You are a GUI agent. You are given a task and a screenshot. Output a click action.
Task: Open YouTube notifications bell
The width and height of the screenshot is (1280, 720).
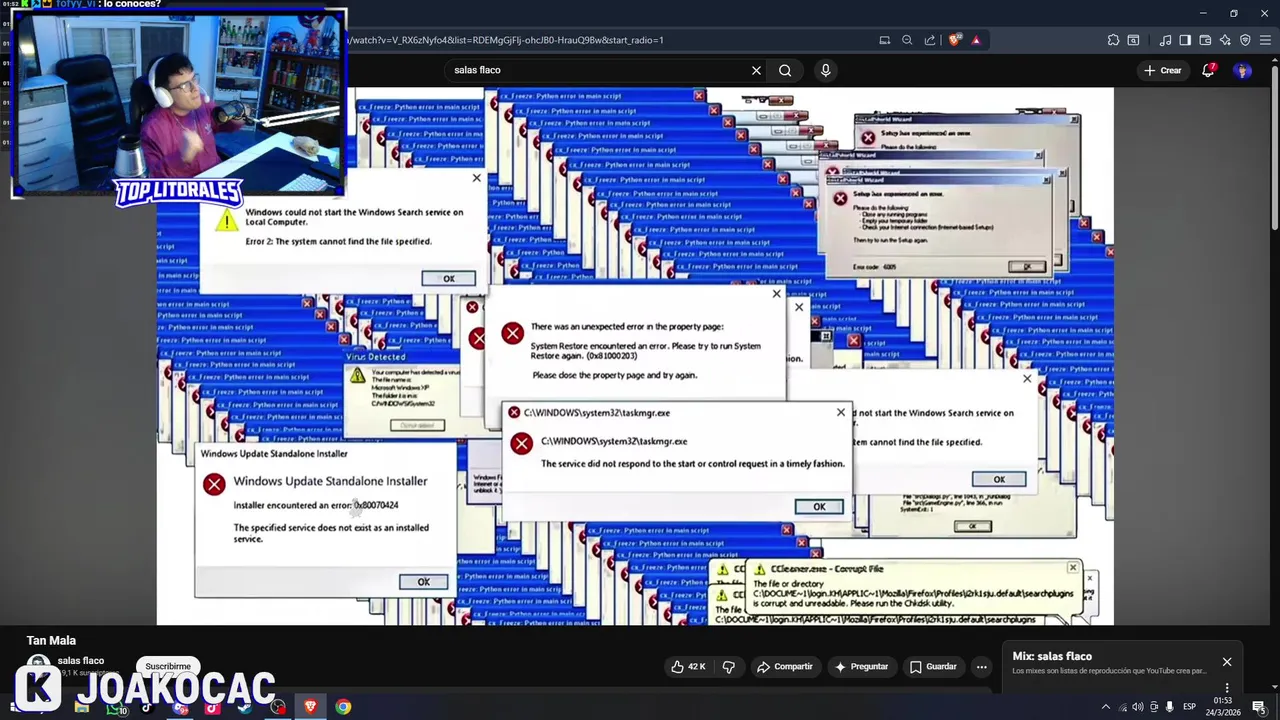tap(1208, 70)
